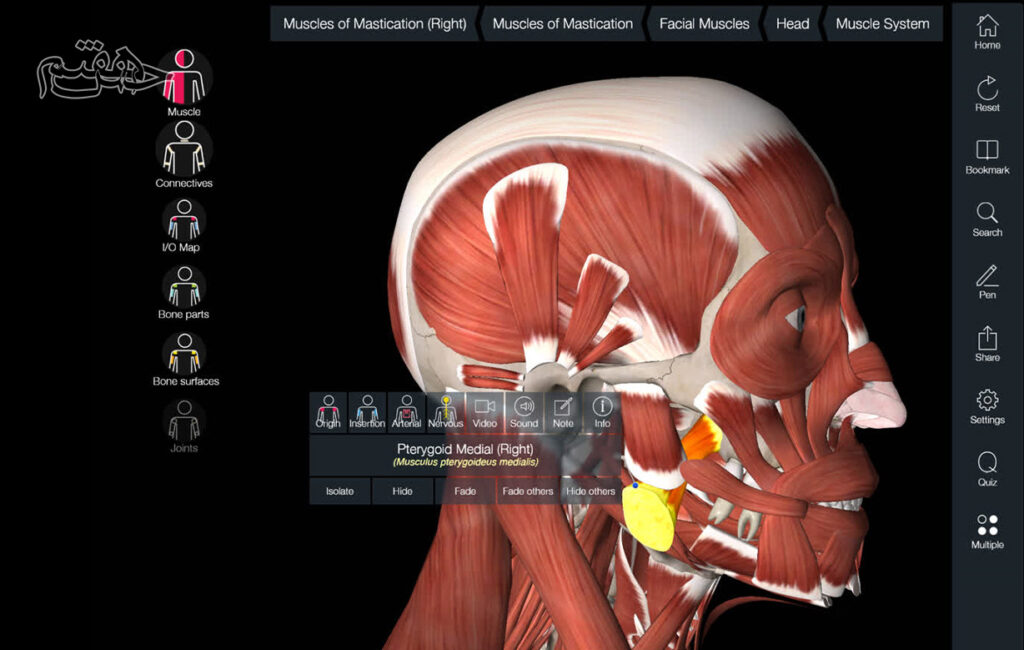1024x650 pixels.
Task: Go to Facial Muscles breadcrumb
Action: click(704, 23)
